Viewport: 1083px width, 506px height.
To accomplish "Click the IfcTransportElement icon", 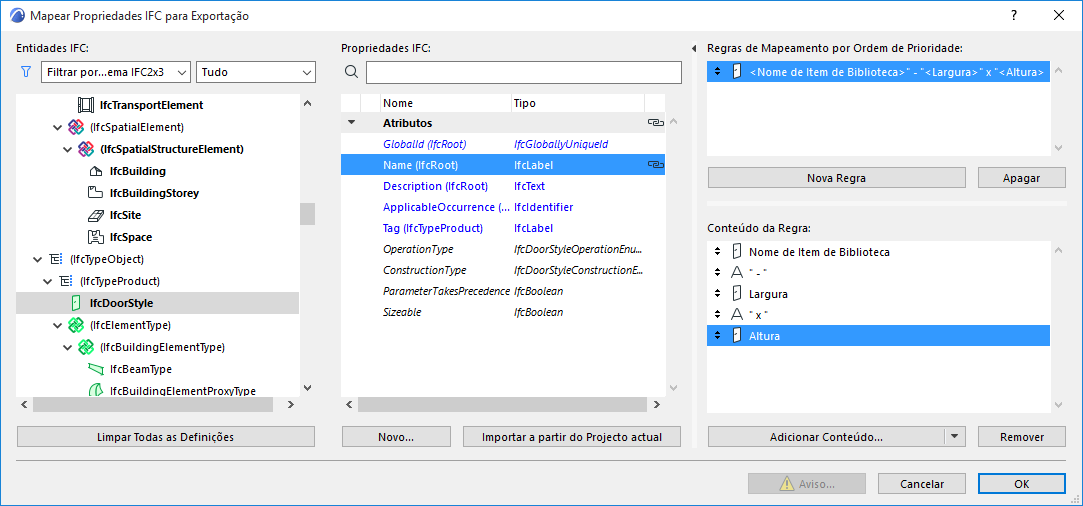I will 86,105.
